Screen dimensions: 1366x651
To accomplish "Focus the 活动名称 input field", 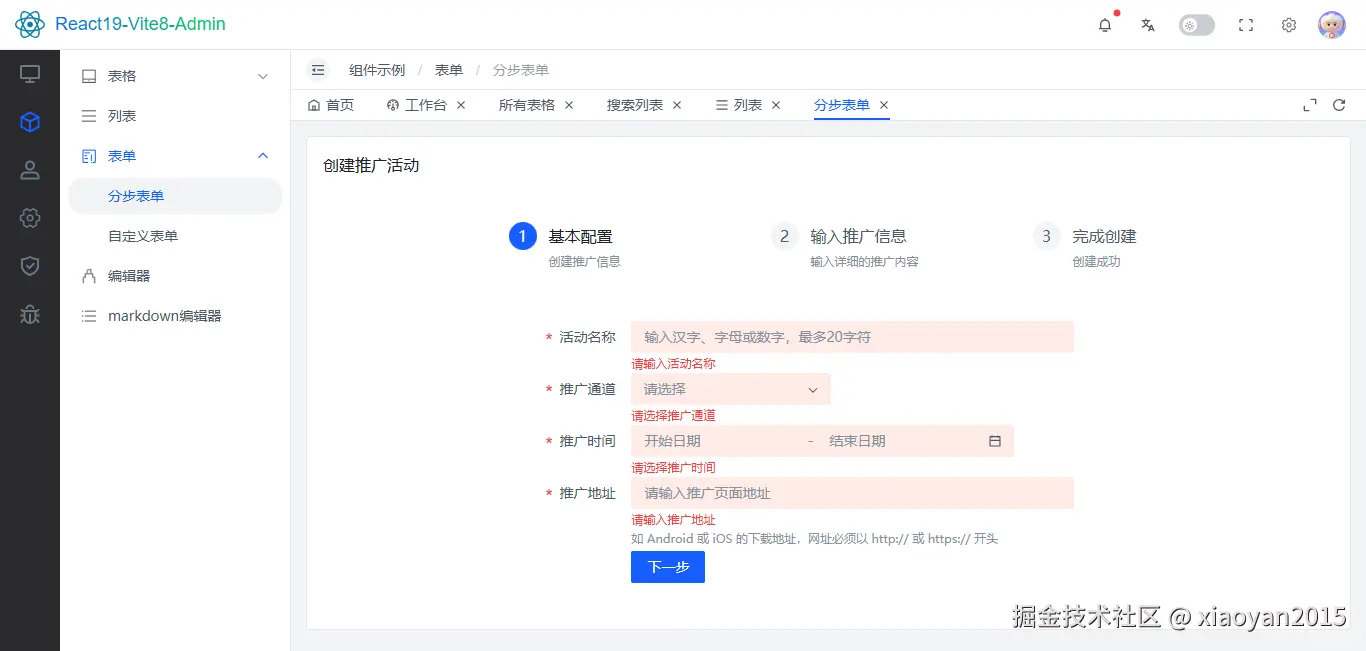I will coord(852,337).
